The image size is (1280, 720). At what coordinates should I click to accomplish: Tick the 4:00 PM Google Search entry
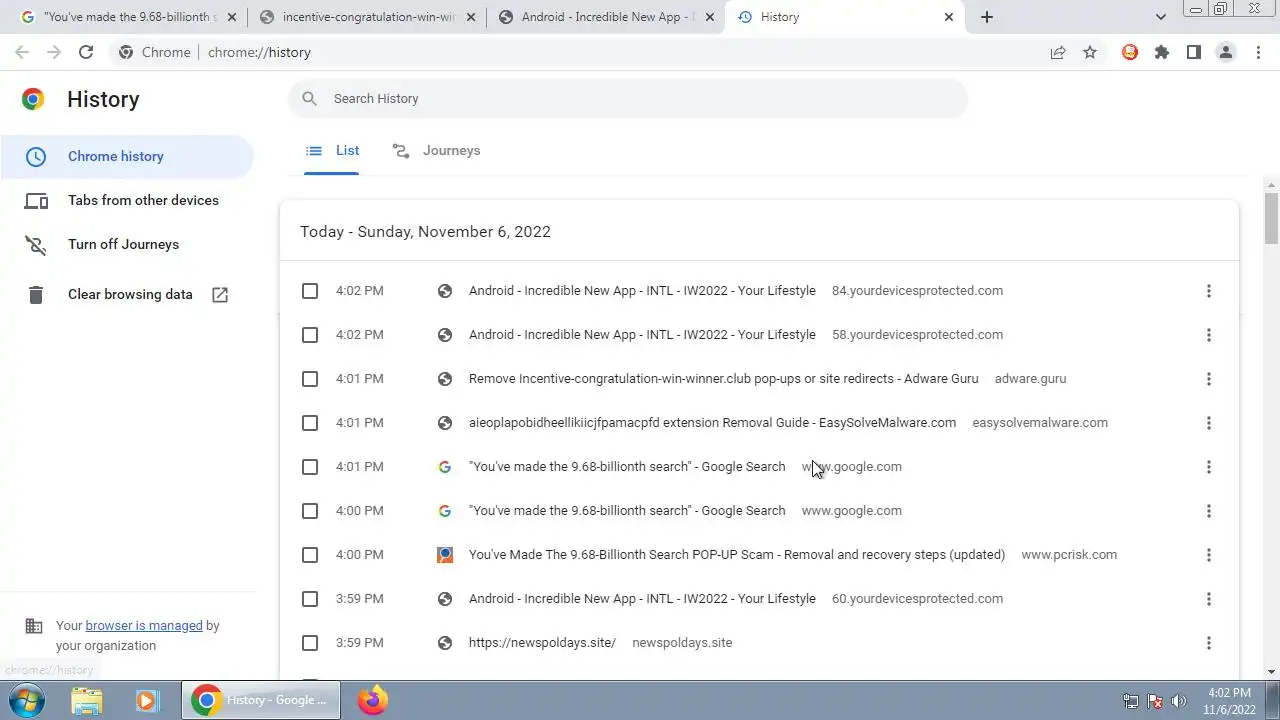point(310,511)
